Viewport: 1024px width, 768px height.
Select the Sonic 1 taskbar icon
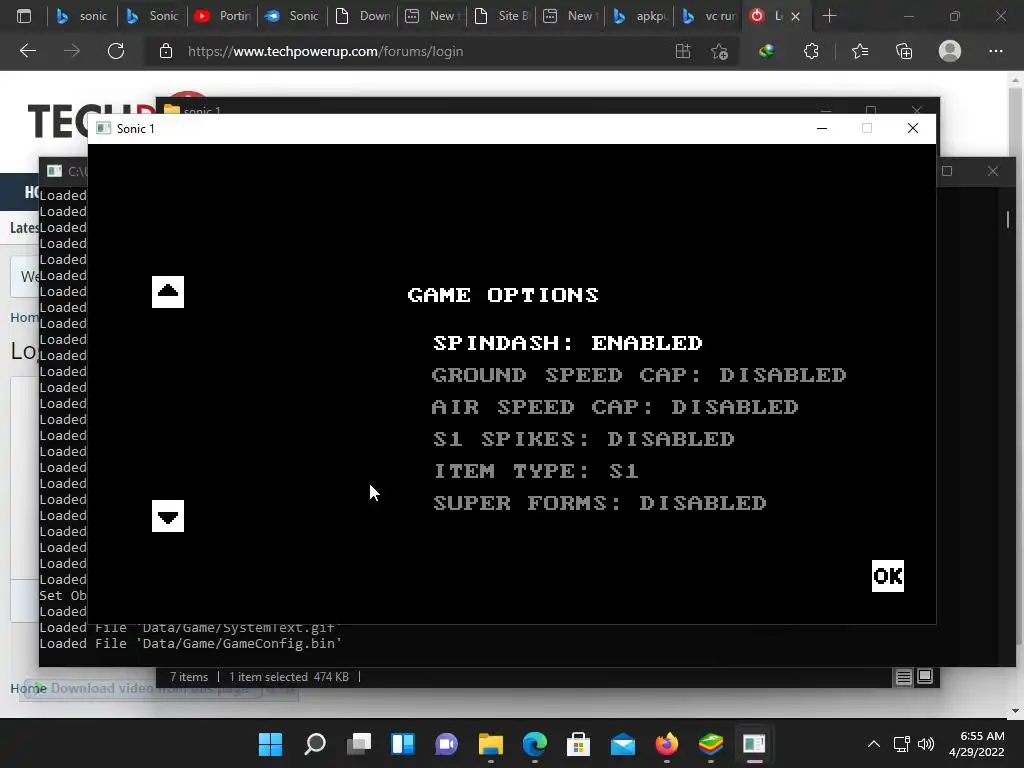754,744
